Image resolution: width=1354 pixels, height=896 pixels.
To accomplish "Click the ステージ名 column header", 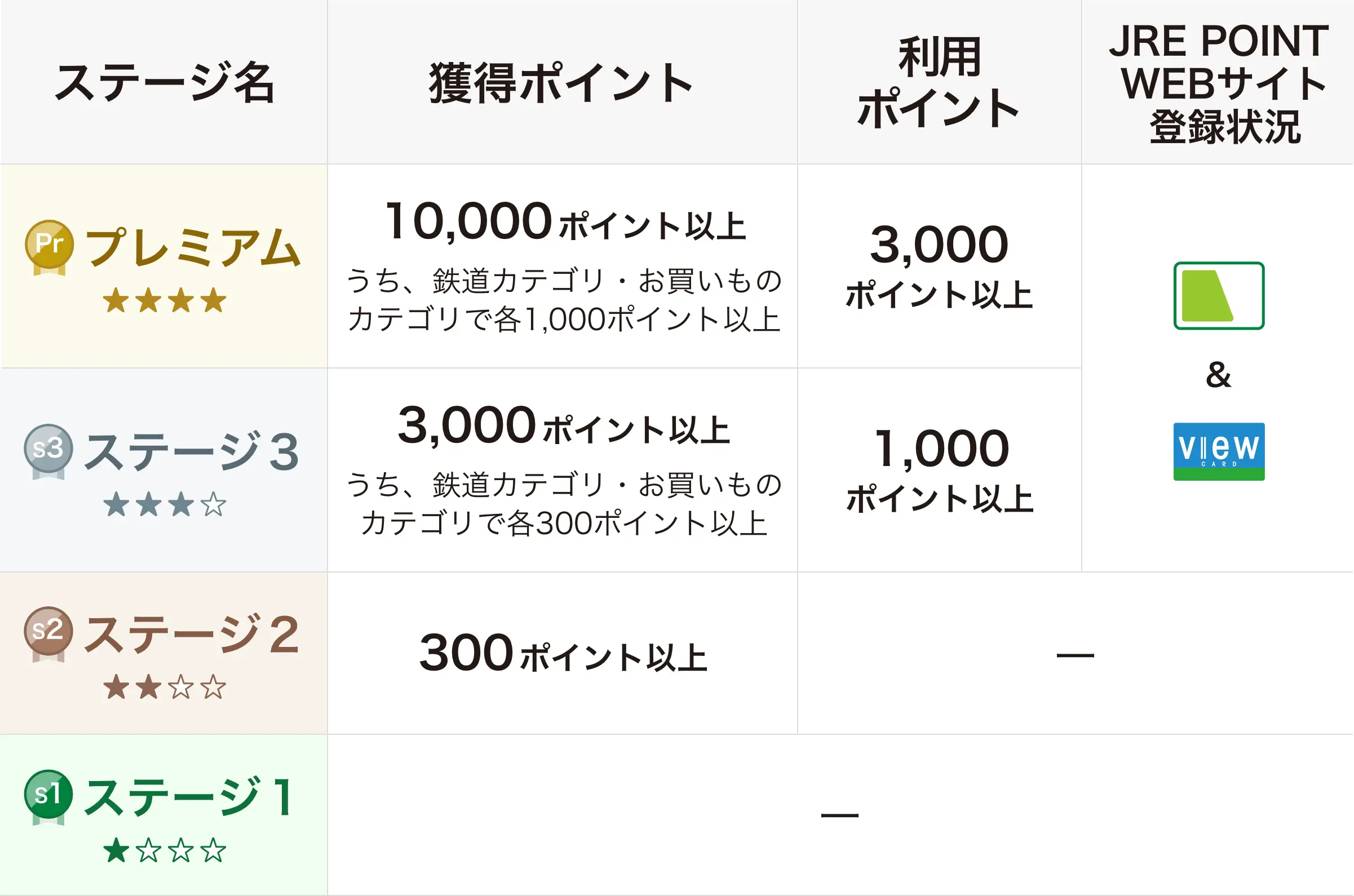I will point(165,83).
